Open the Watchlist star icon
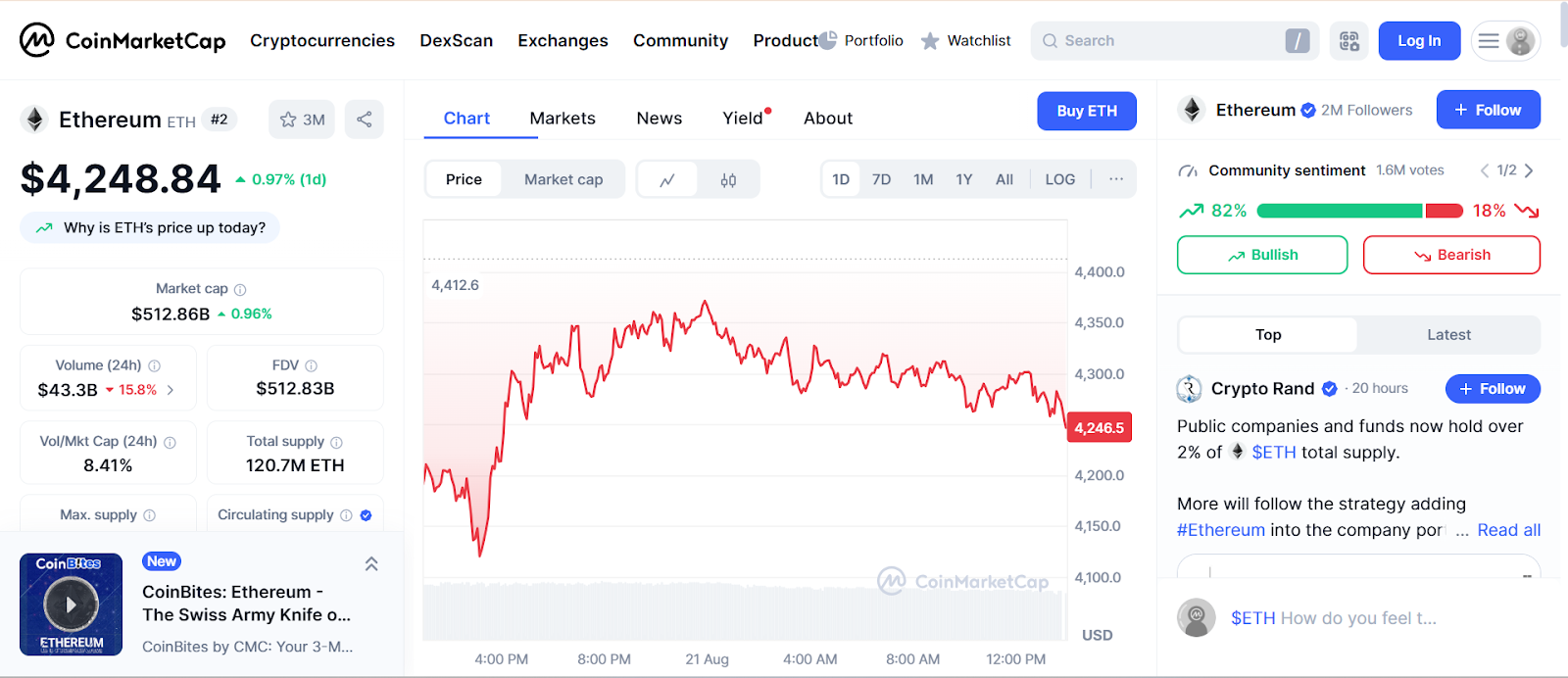Screen dimensions: 1568x678 pos(930,41)
